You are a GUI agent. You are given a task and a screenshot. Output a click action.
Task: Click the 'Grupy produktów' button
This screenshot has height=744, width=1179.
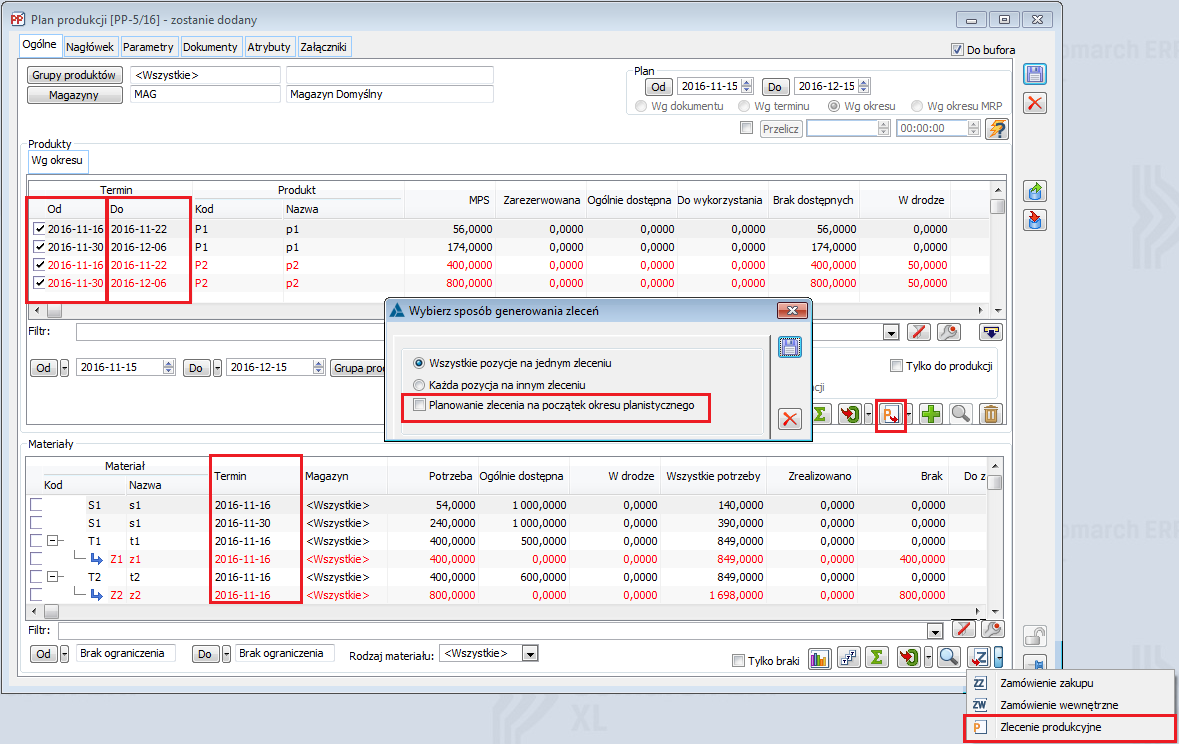76,75
